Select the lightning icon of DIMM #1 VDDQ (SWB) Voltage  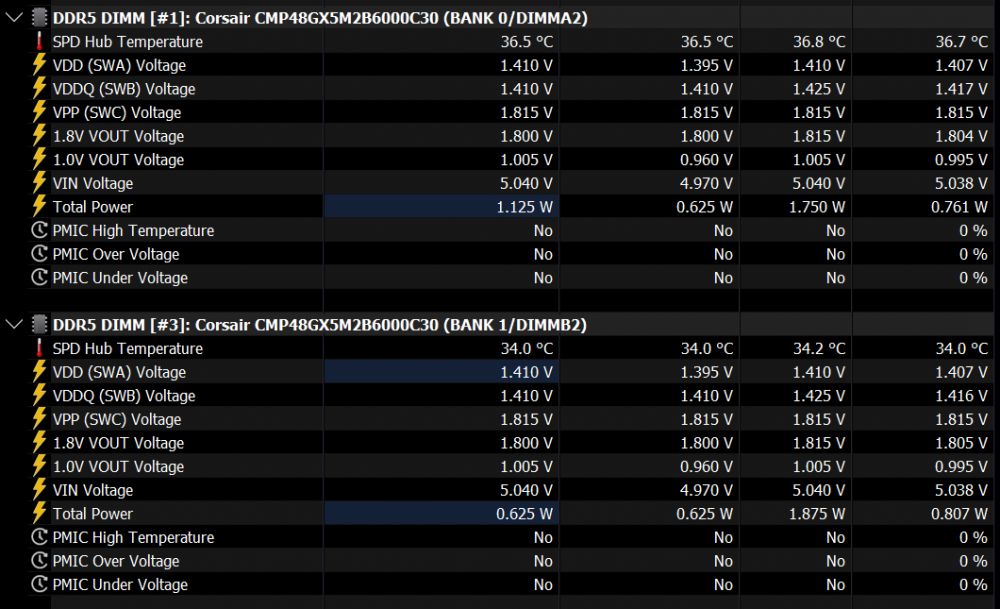(40, 89)
